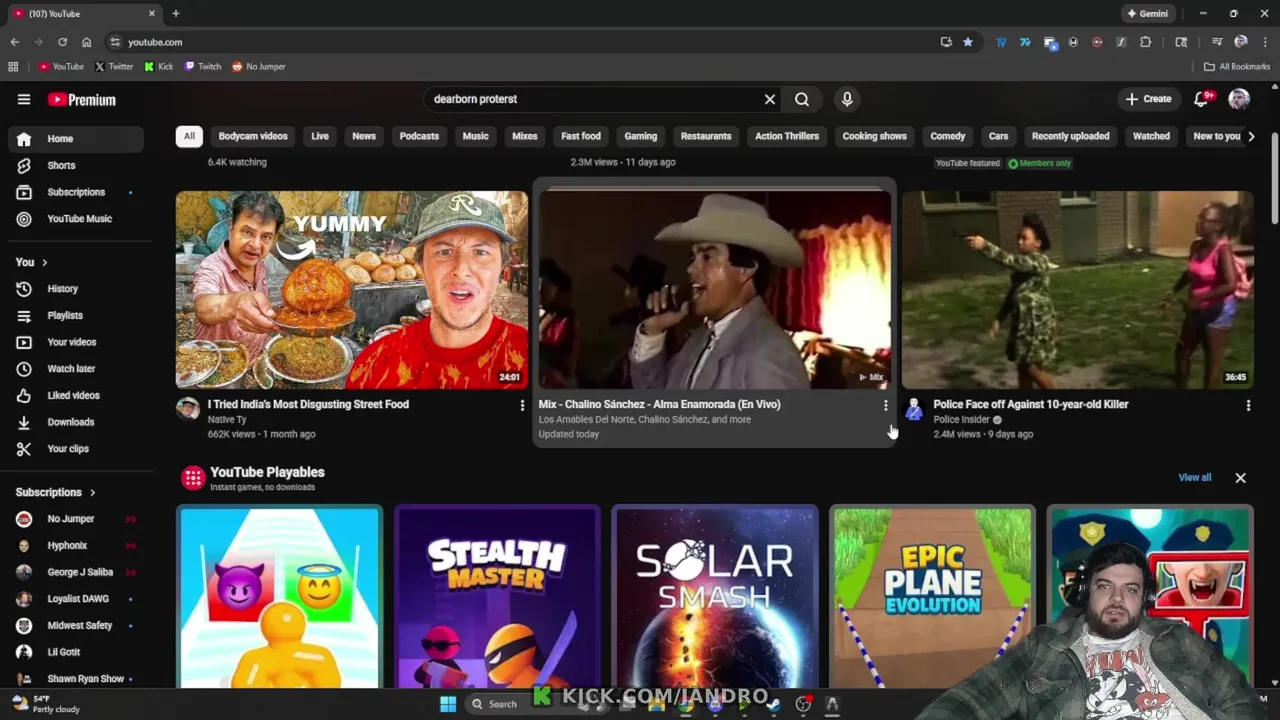Image resolution: width=1280 pixels, height=720 pixels.
Task: Click the search magnifier button
Action: 802,99
